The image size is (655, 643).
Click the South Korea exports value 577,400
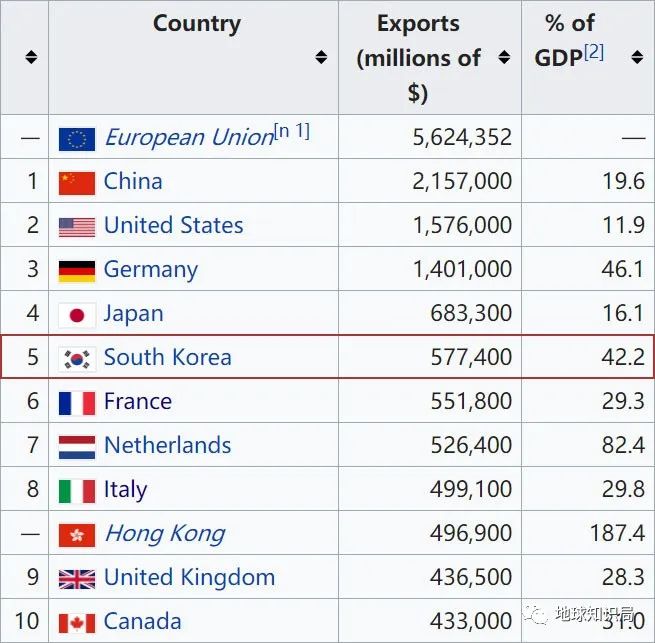pyautogui.click(x=471, y=357)
